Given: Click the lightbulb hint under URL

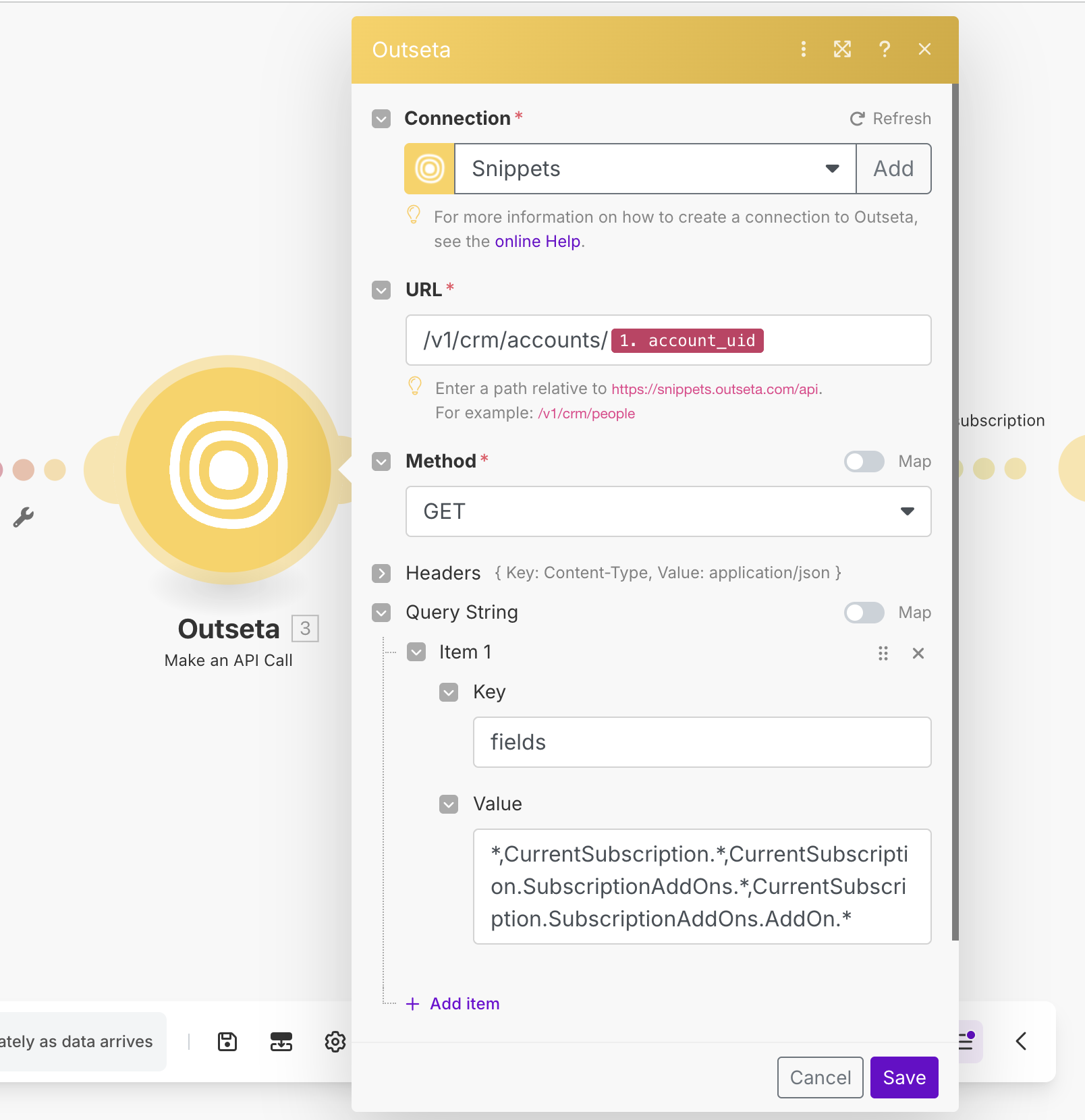Looking at the screenshot, I should (x=415, y=387).
